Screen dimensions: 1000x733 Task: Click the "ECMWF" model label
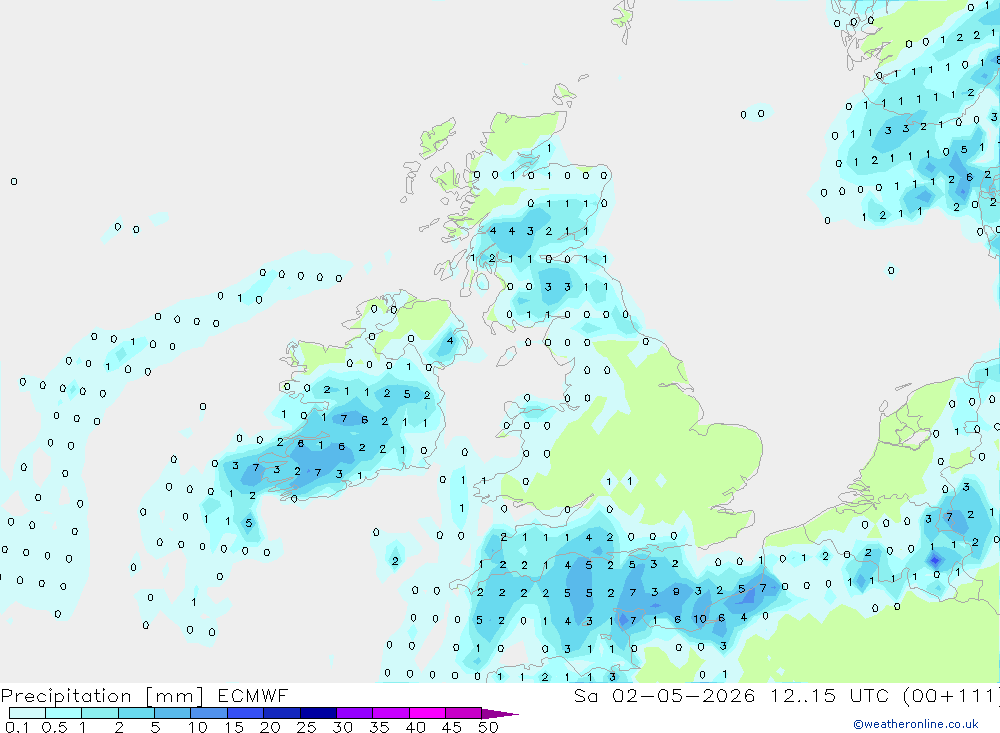[x=253, y=696]
